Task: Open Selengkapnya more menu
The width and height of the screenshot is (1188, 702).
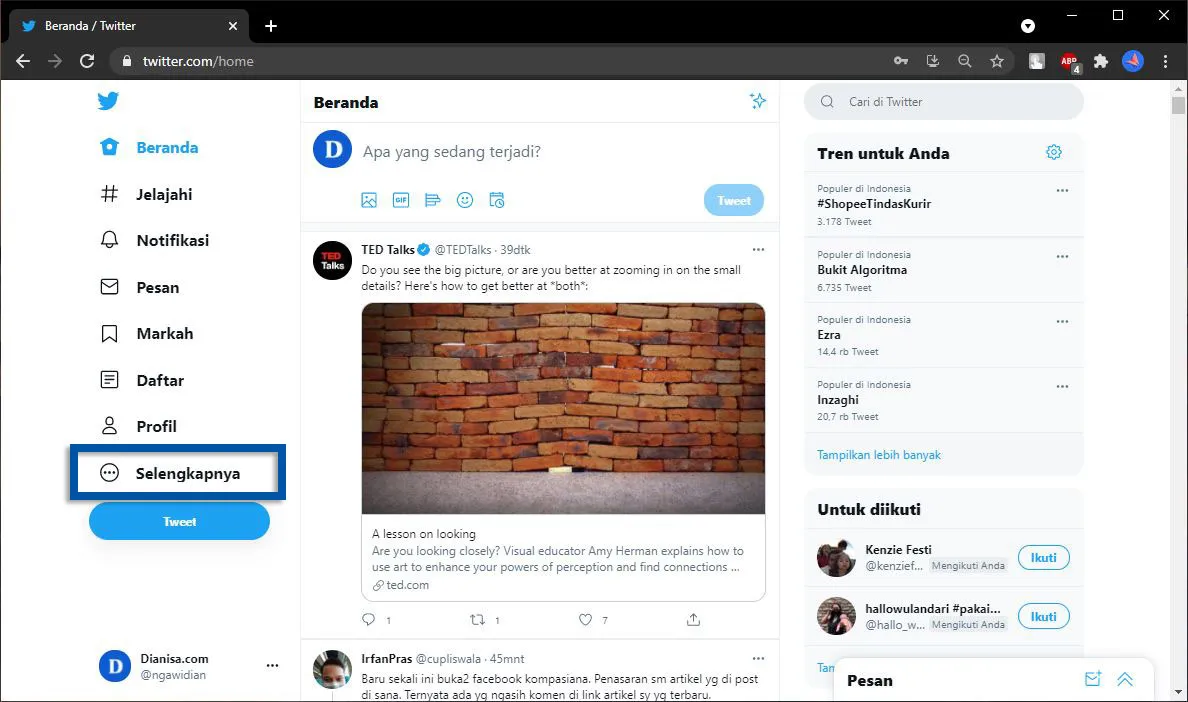Action: coord(177,473)
